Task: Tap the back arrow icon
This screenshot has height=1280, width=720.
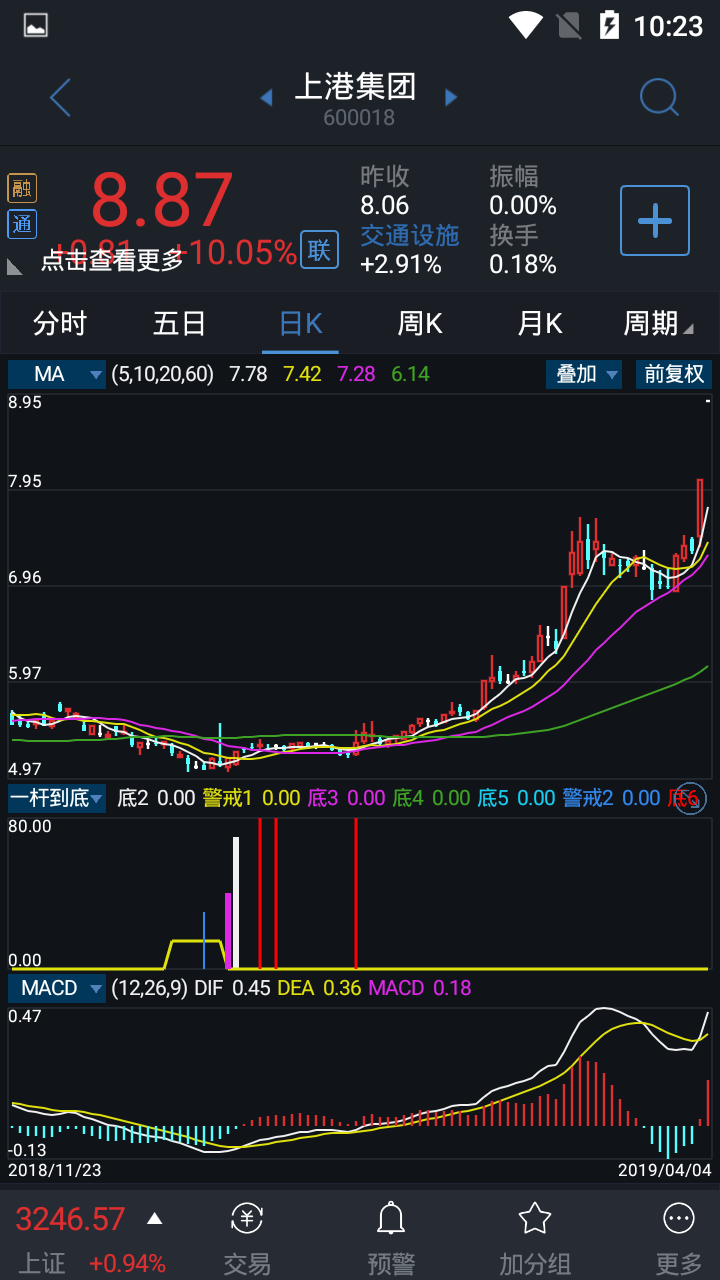Action: tap(61, 97)
